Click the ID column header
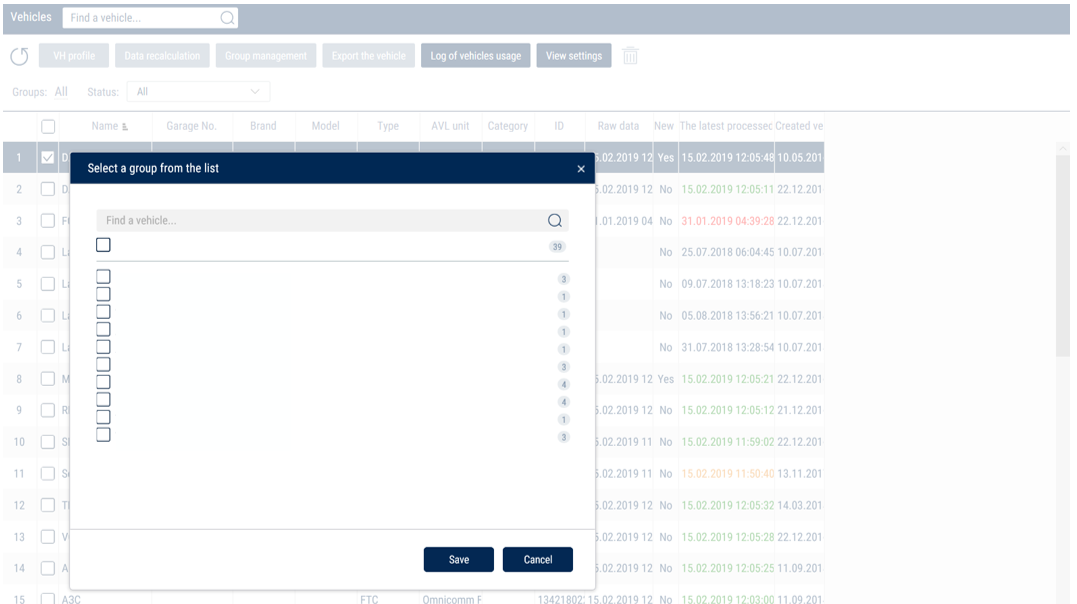The height and width of the screenshot is (604, 1077). (559, 126)
